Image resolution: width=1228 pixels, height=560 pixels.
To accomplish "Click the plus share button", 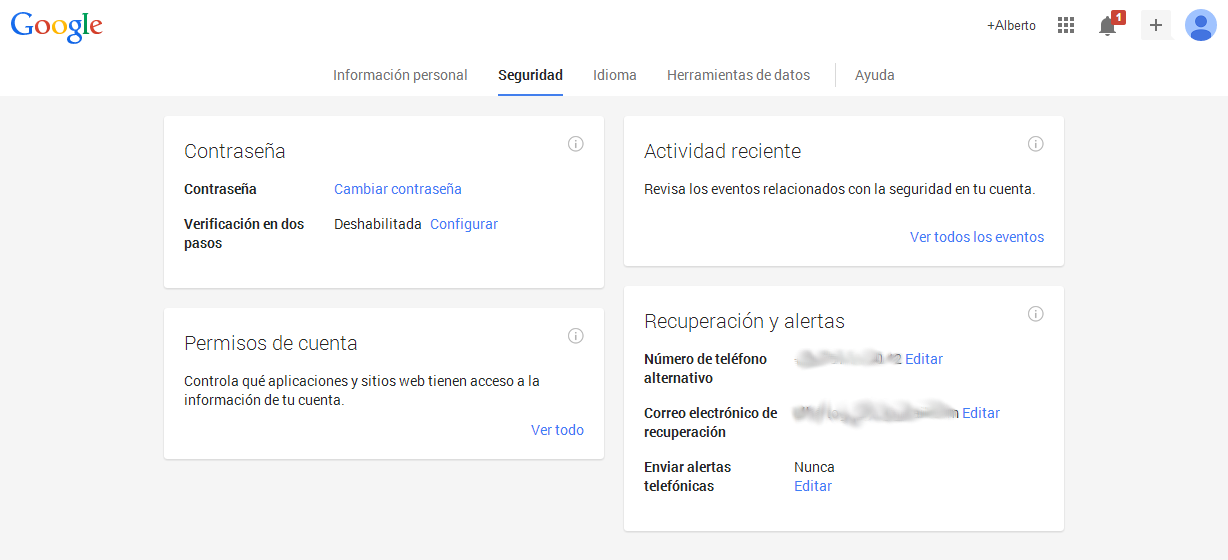I will coord(1155,25).
